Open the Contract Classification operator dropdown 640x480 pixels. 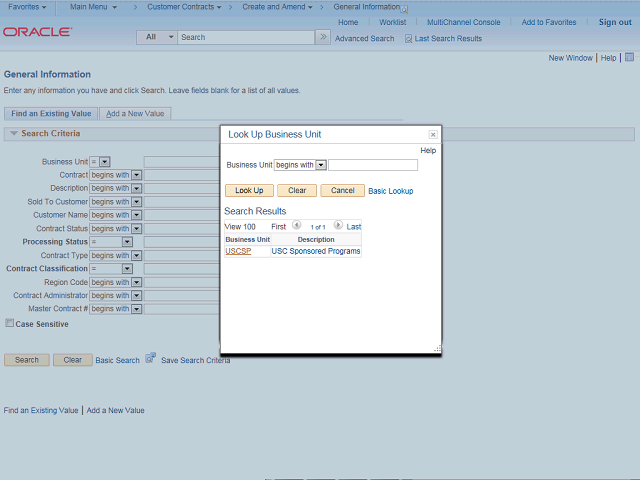tap(127, 269)
